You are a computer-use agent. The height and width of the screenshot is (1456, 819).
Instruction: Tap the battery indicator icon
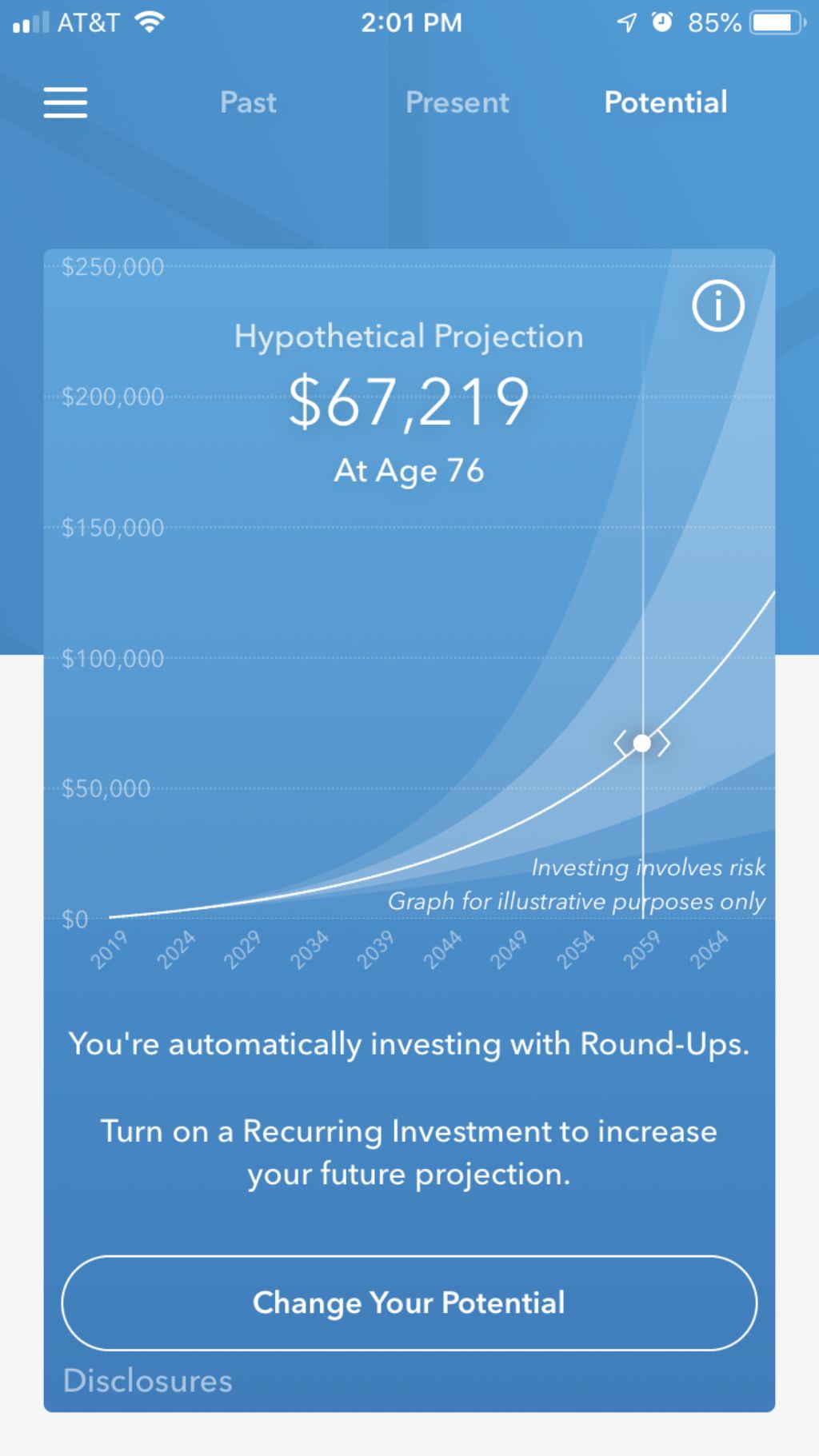click(x=777, y=22)
